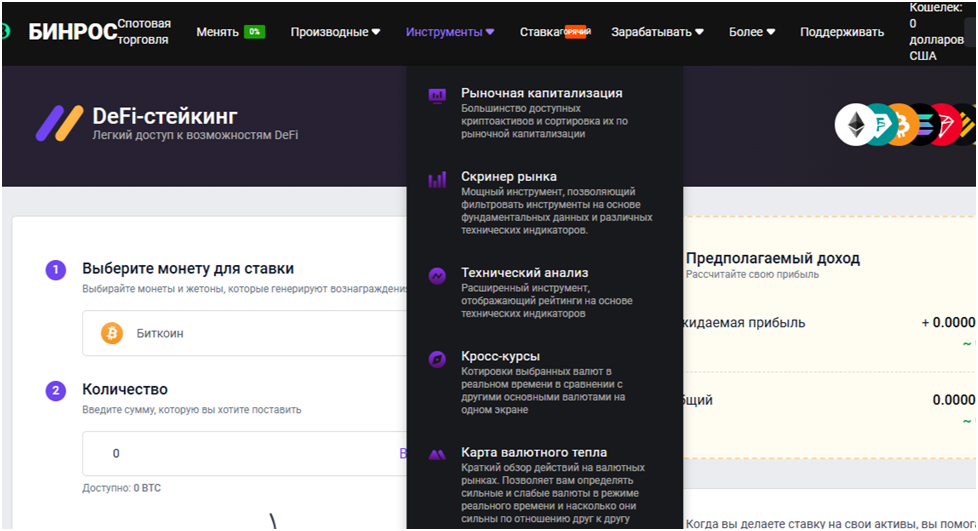Click the red Tron coin icon
Screen dimensions: 978x531
click(x=946, y=125)
